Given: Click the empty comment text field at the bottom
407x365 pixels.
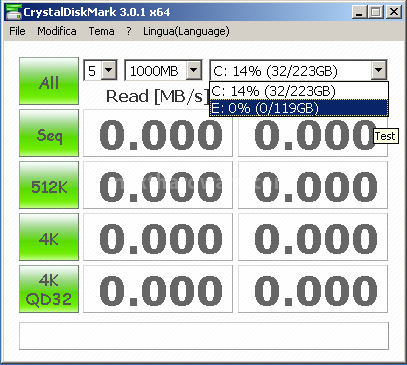Looking at the screenshot, I should pos(204,336).
